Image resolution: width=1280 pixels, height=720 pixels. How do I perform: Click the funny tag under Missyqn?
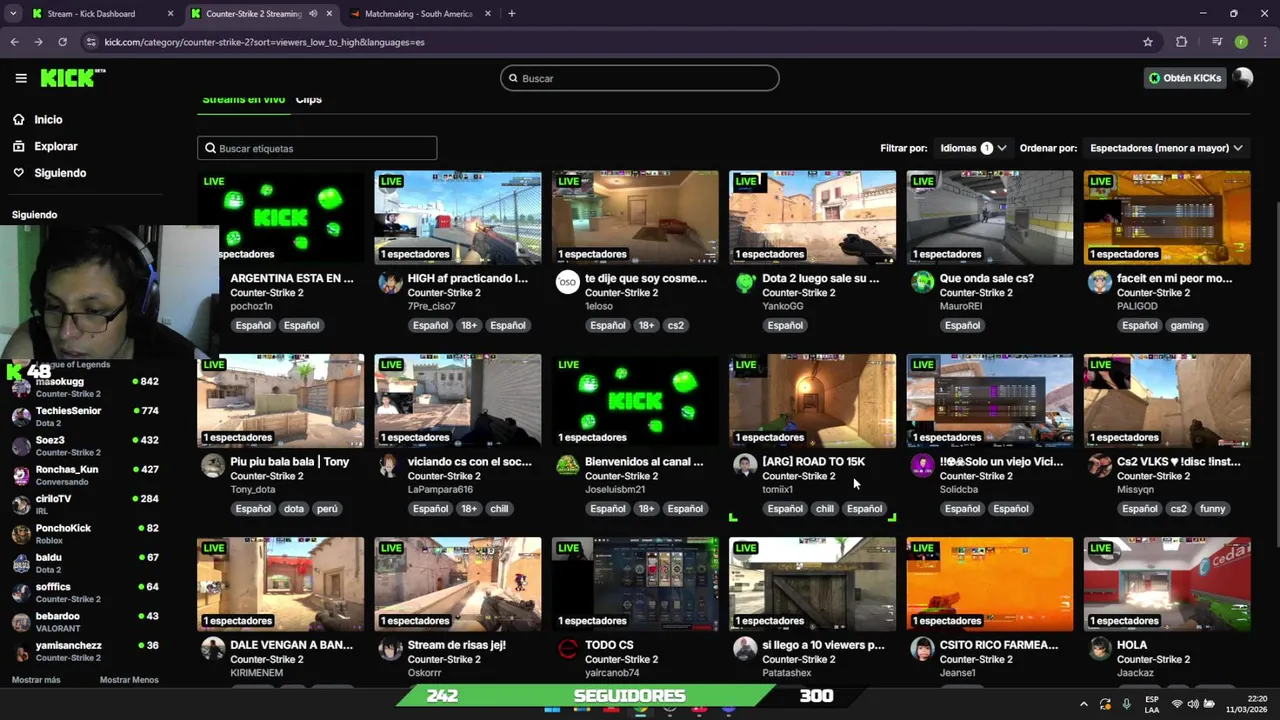pyautogui.click(x=1212, y=509)
